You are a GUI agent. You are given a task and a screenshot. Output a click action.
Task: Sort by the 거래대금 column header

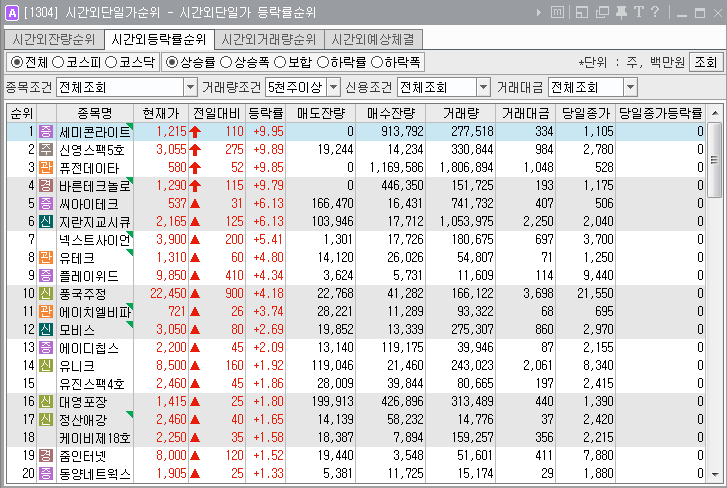click(x=525, y=113)
